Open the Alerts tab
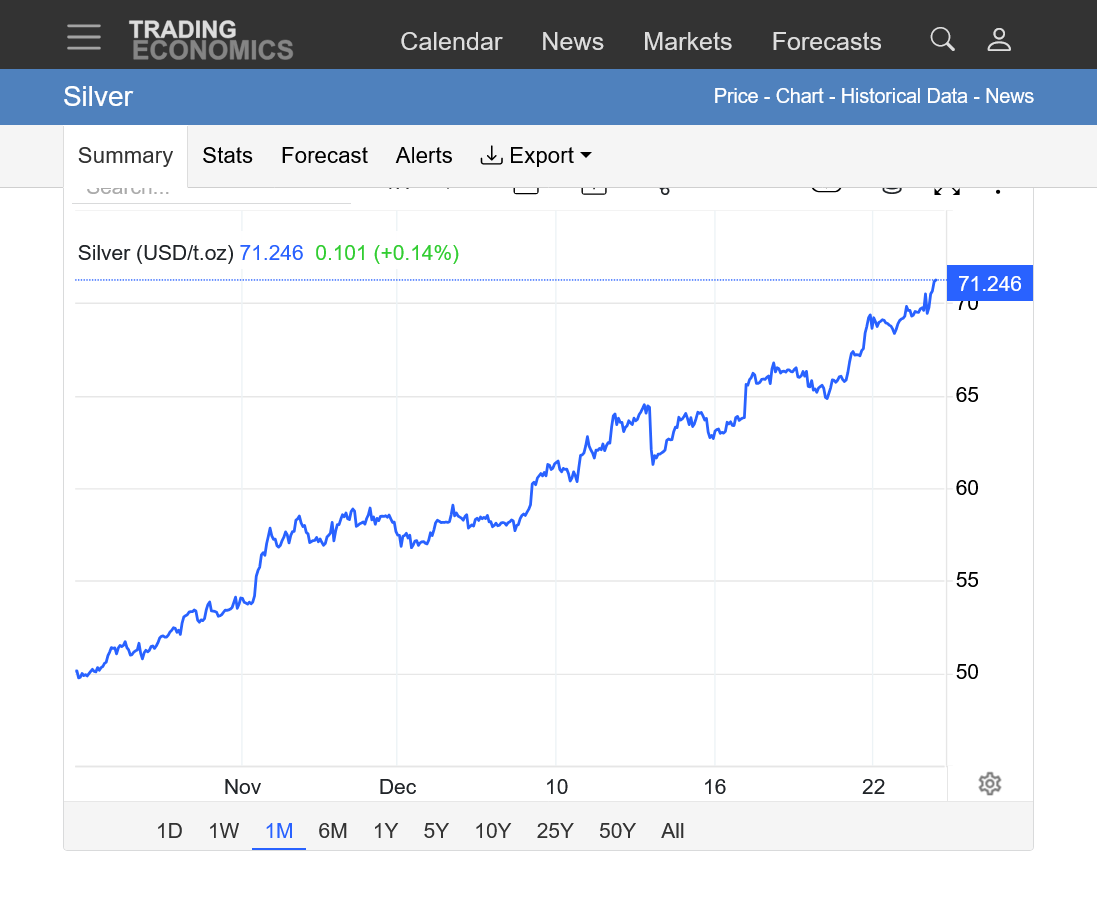The height and width of the screenshot is (901, 1098). click(x=424, y=156)
